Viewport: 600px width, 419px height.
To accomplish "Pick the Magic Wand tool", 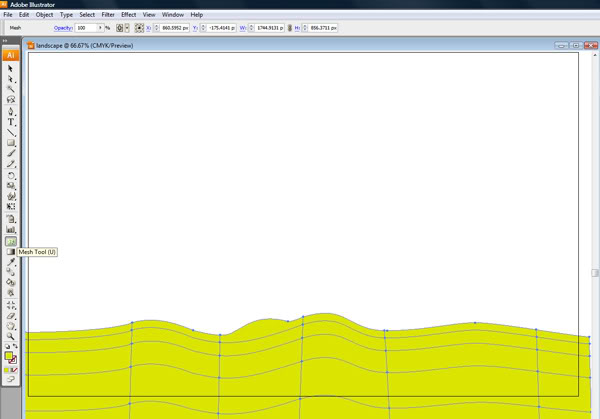I will tap(10, 89).
